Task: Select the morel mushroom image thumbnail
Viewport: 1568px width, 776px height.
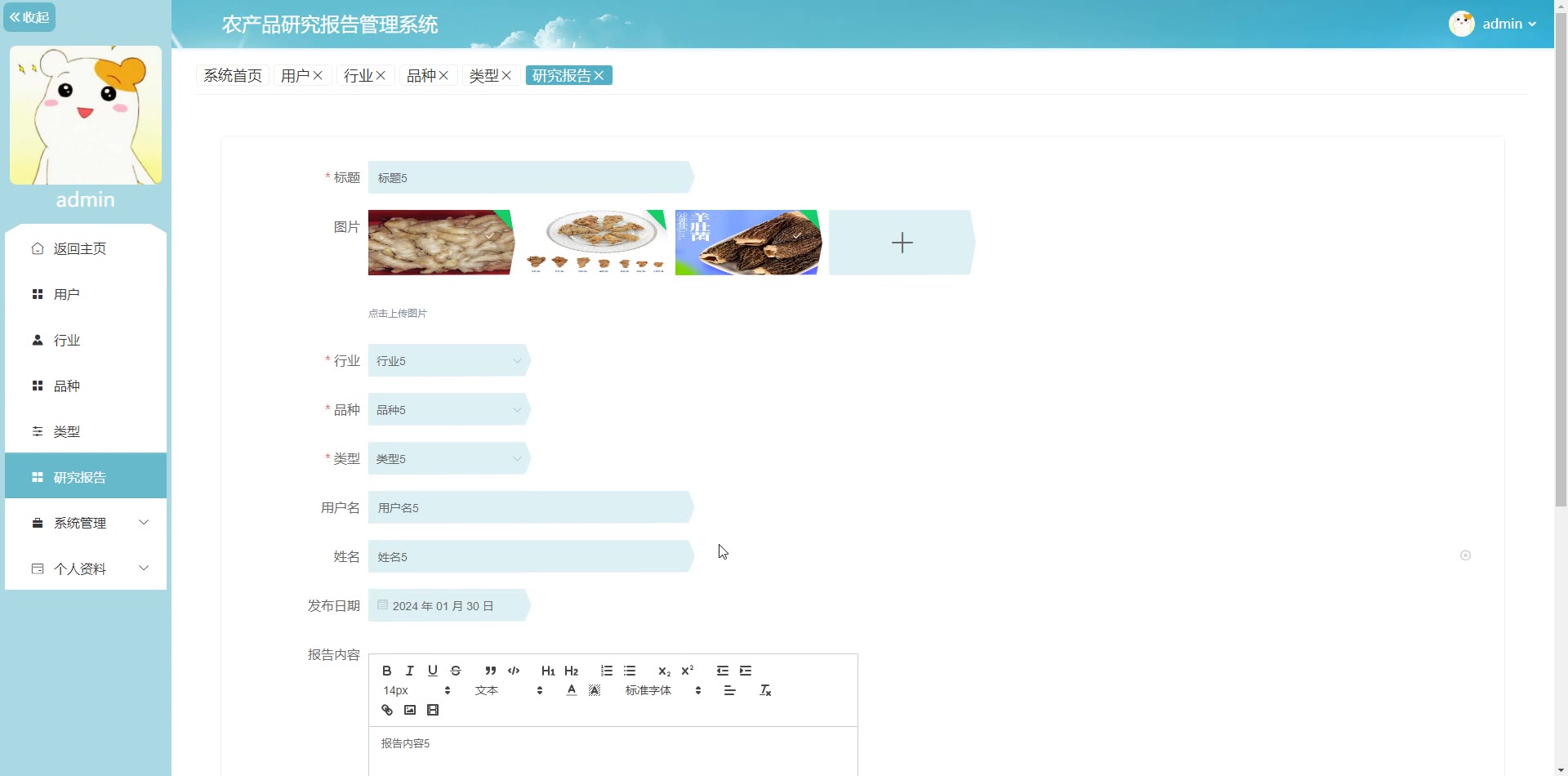Action: click(x=748, y=243)
